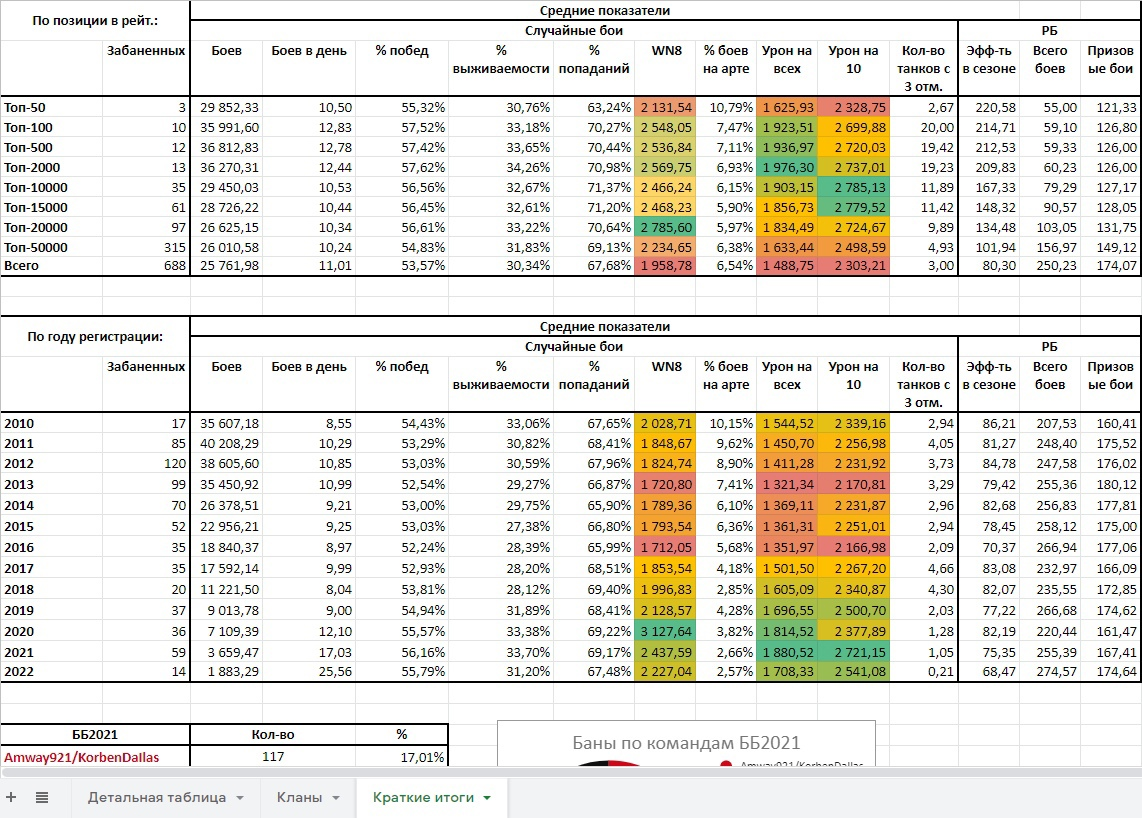Click cell 1 880,52 in 2021 row
Screen dimensions: 1142x818
787,653
